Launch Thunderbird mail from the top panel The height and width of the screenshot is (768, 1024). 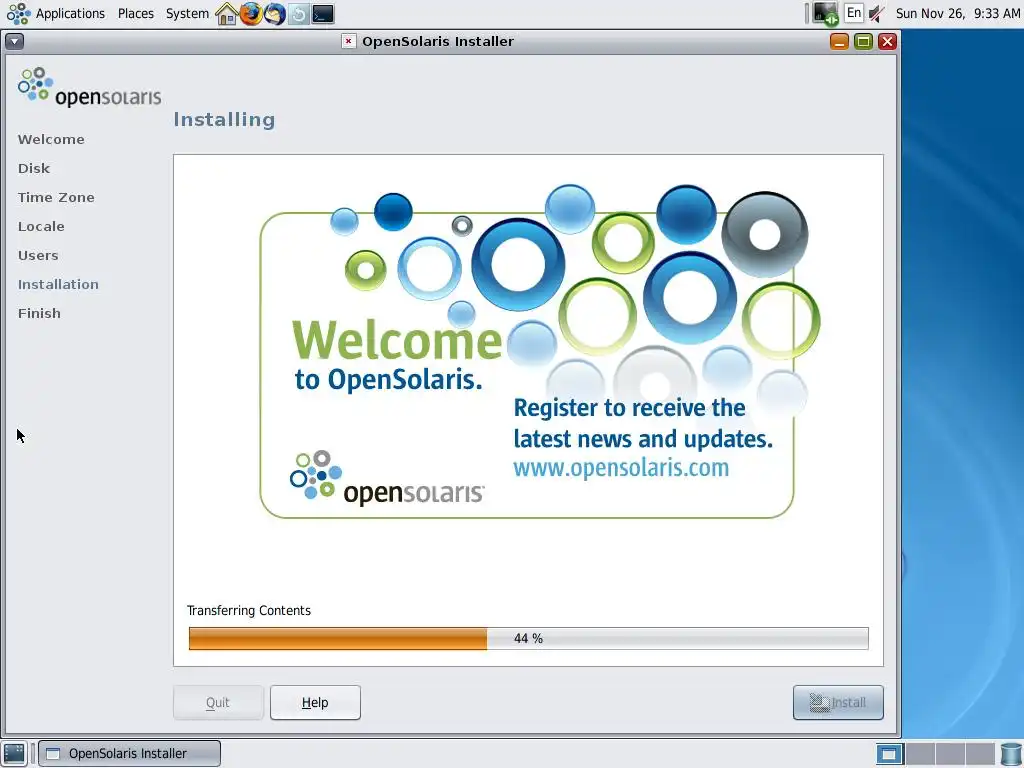tap(275, 14)
